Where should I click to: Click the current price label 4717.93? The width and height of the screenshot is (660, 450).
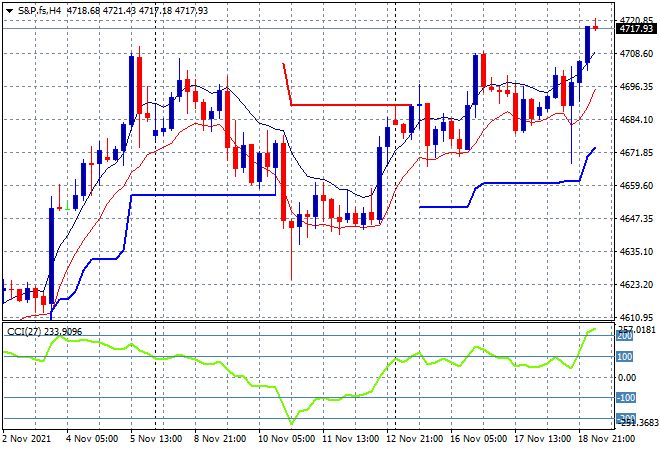[636, 28]
